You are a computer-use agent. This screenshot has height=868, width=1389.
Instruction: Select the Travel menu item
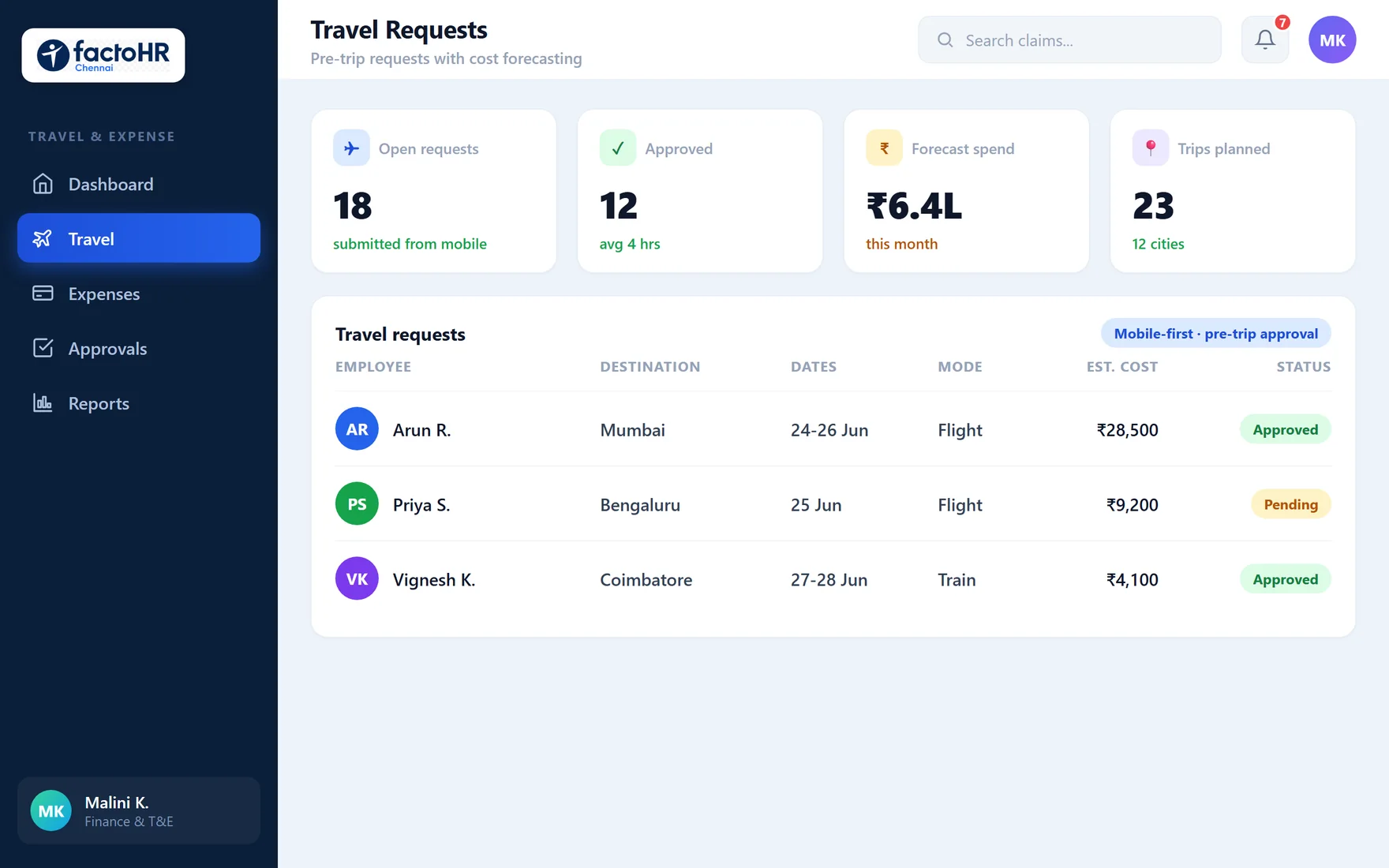(x=139, y=238)
